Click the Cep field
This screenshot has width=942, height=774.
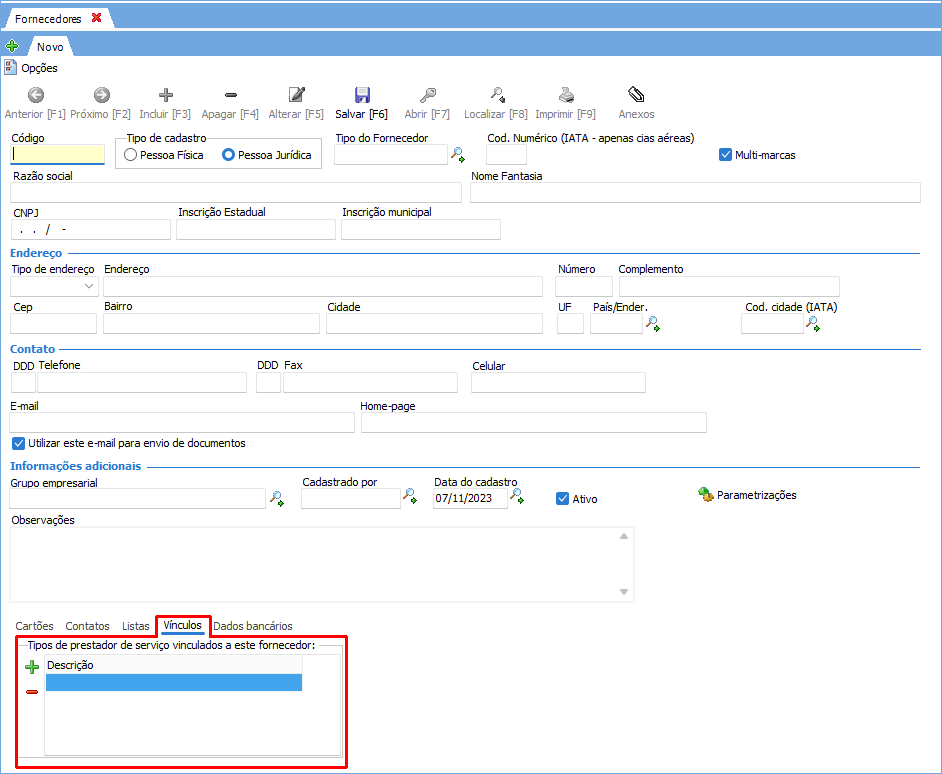tap(53, 323)
